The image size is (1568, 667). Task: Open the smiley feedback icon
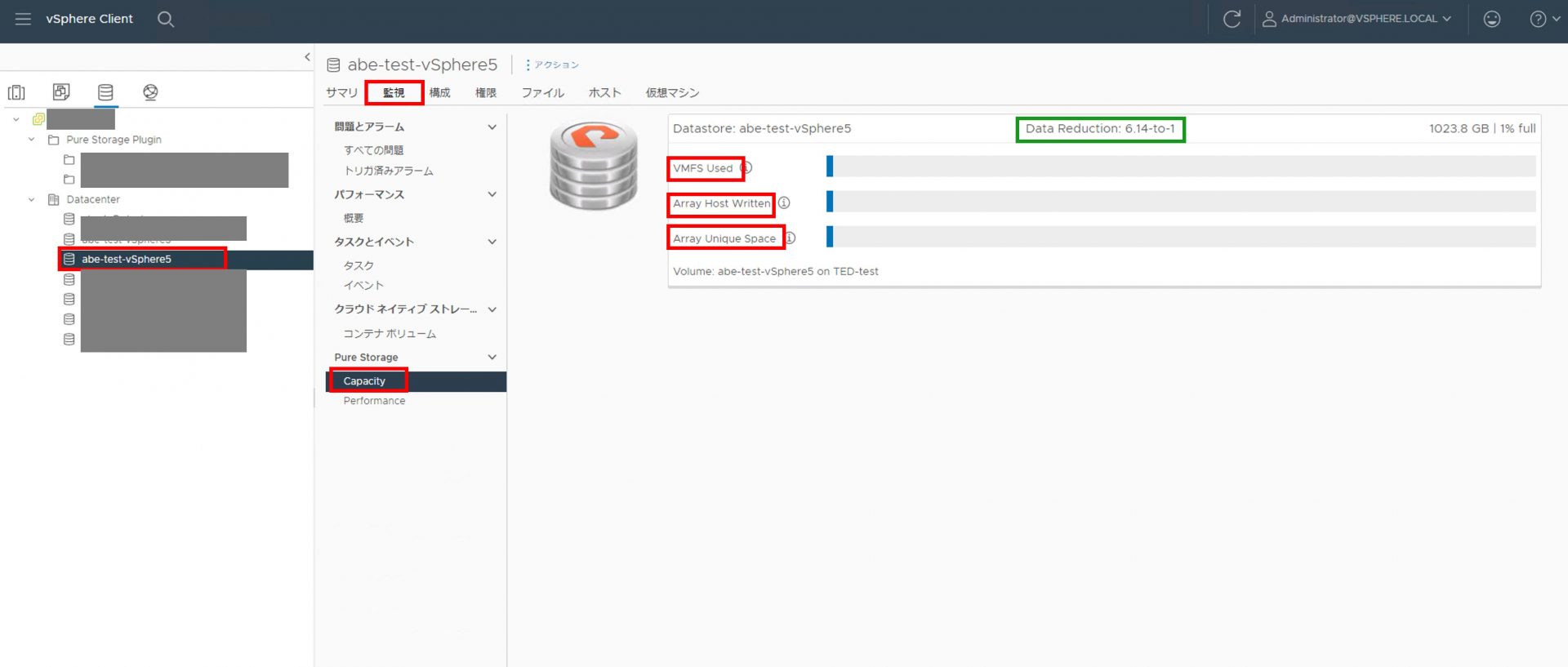coord(1491,19)
